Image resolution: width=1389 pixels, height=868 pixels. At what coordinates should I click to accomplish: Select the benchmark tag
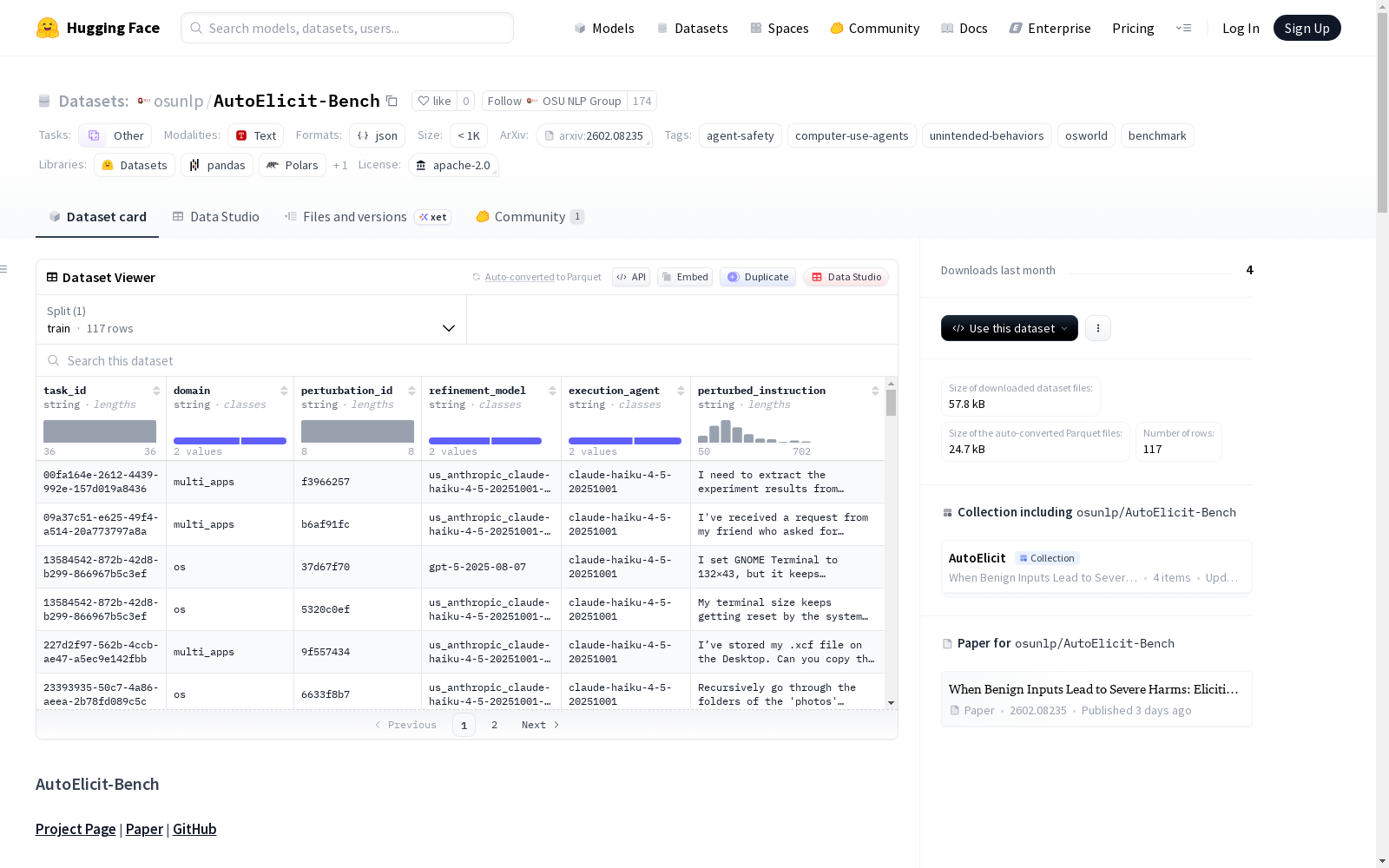(x=1157, y=135)
